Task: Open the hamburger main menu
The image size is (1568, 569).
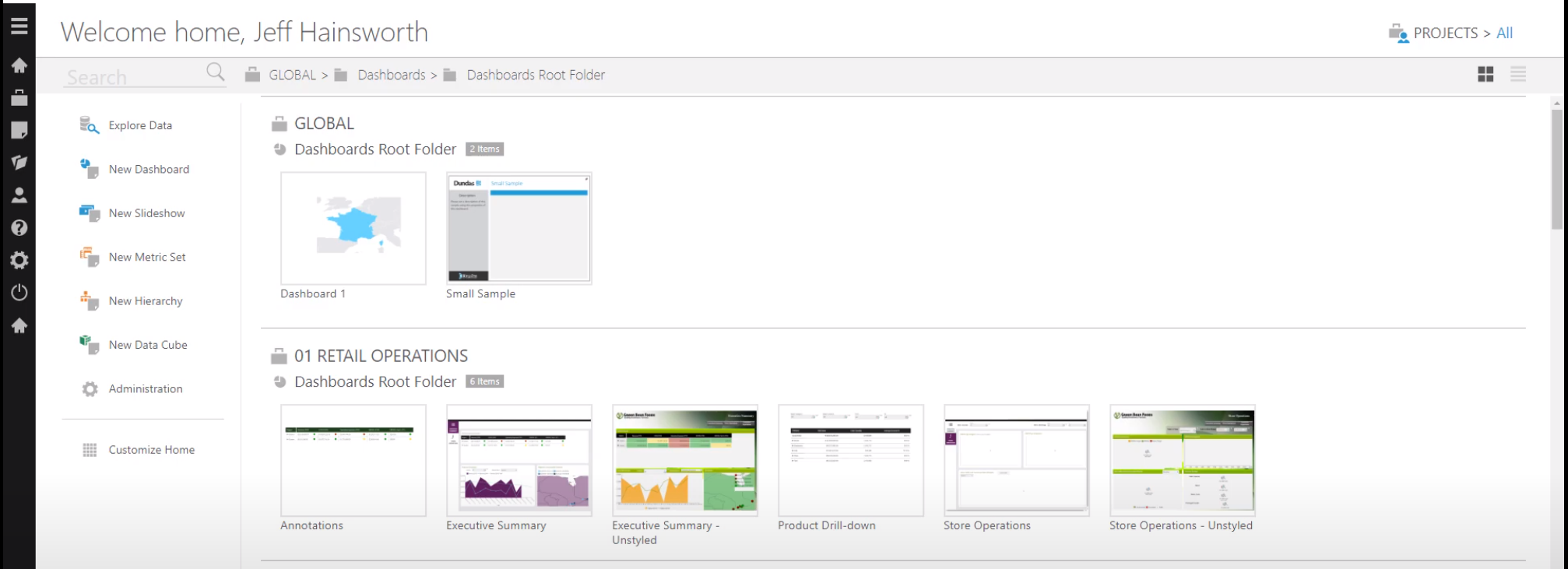Action: click(x=19, y=26)
